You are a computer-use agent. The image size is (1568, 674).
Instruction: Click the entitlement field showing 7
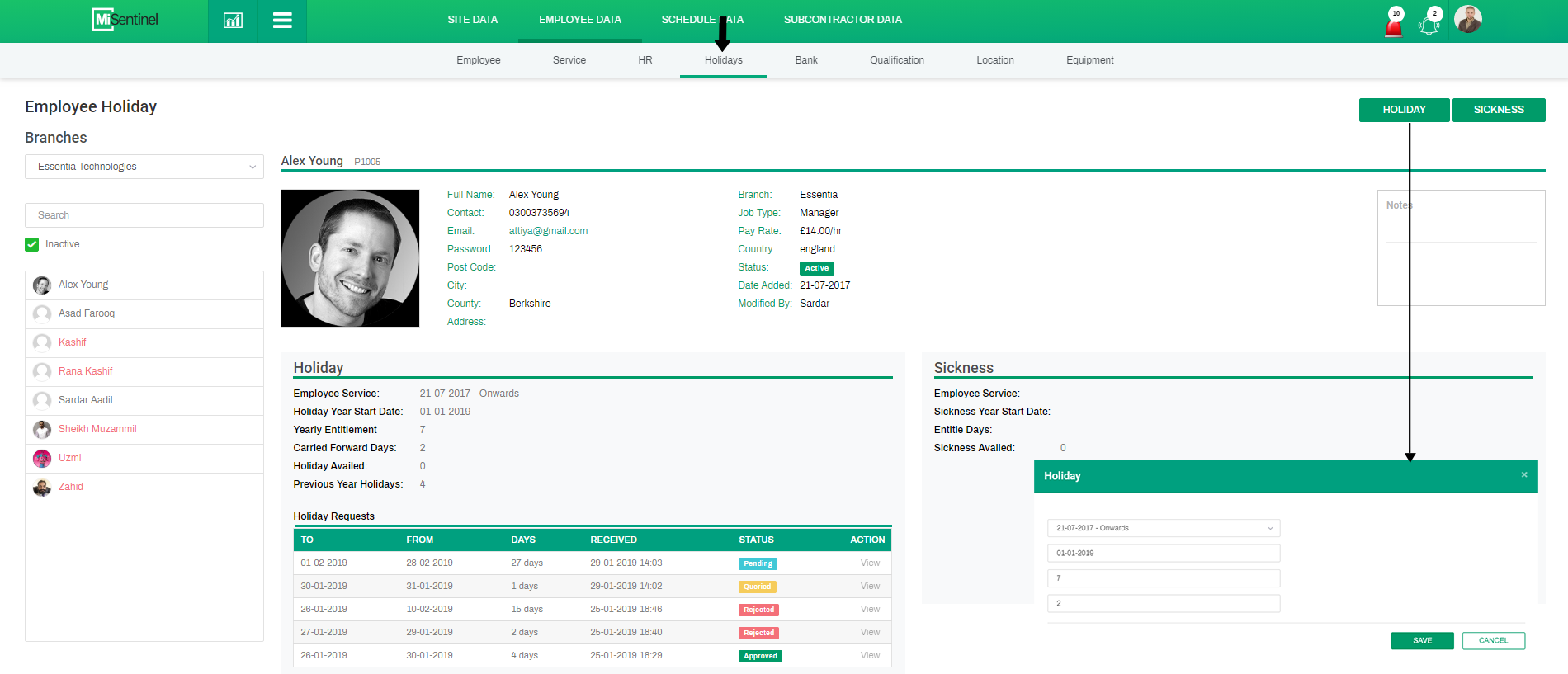pos(1164,578)
